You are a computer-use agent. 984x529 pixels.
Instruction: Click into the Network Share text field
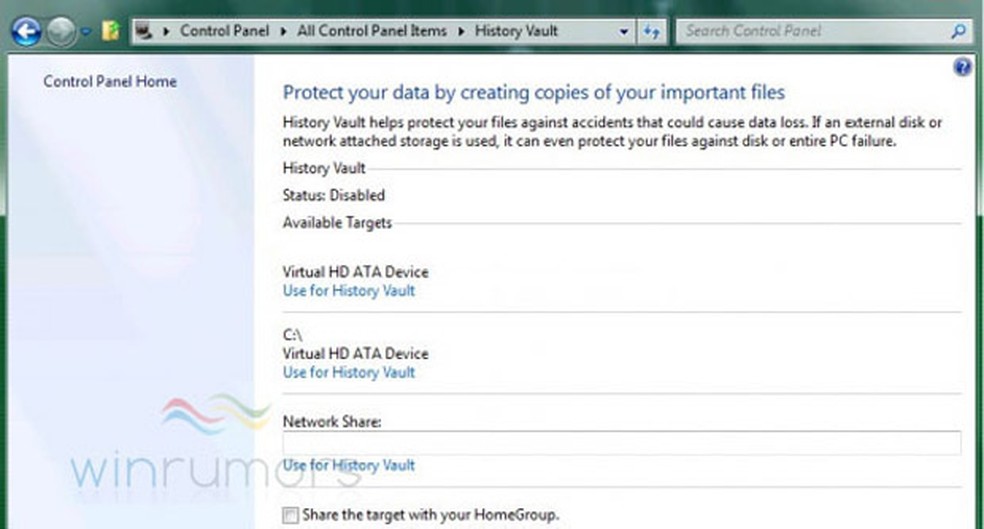[621, 443]
